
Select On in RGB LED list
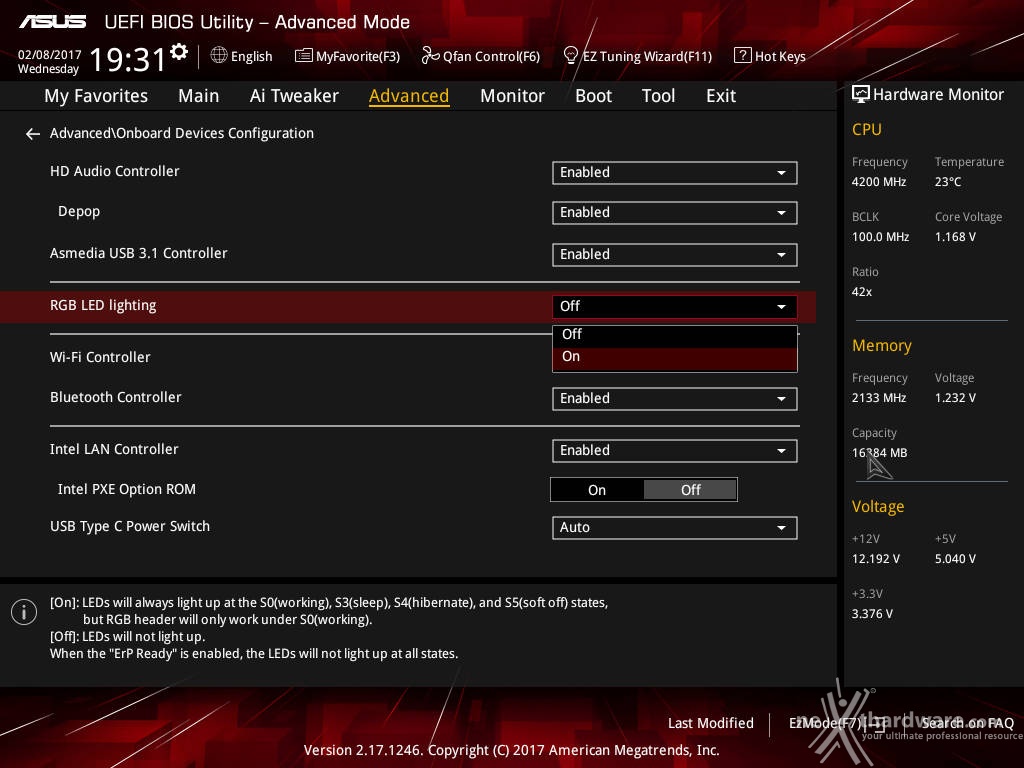[675, 357]
